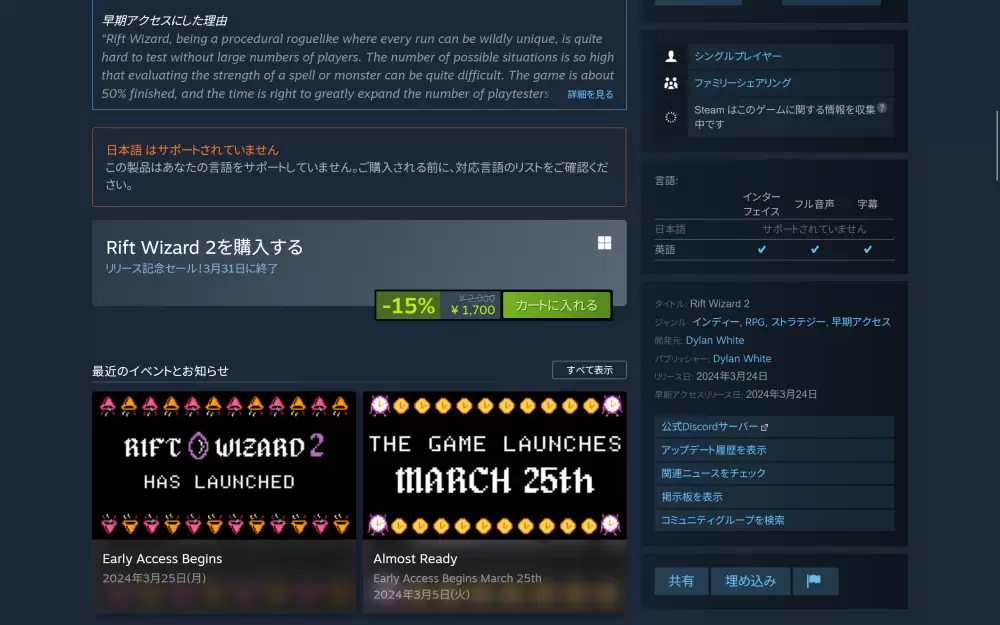Click the 共有 share button
Viewport: 1000px width, 625px height.
tap(681, 581)
